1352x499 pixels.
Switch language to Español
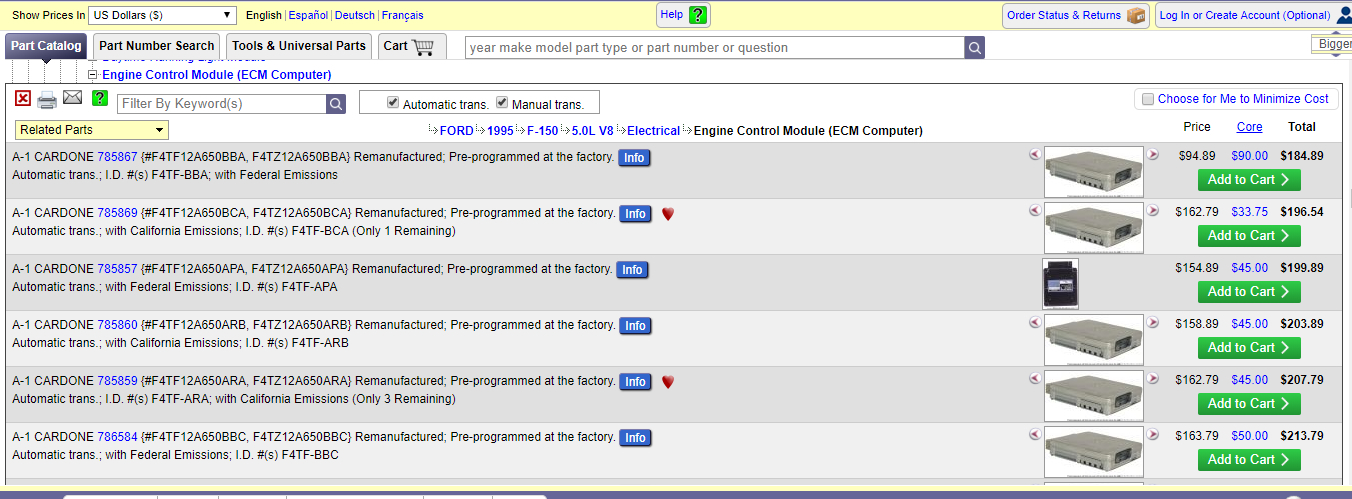(x=308, y=16)
